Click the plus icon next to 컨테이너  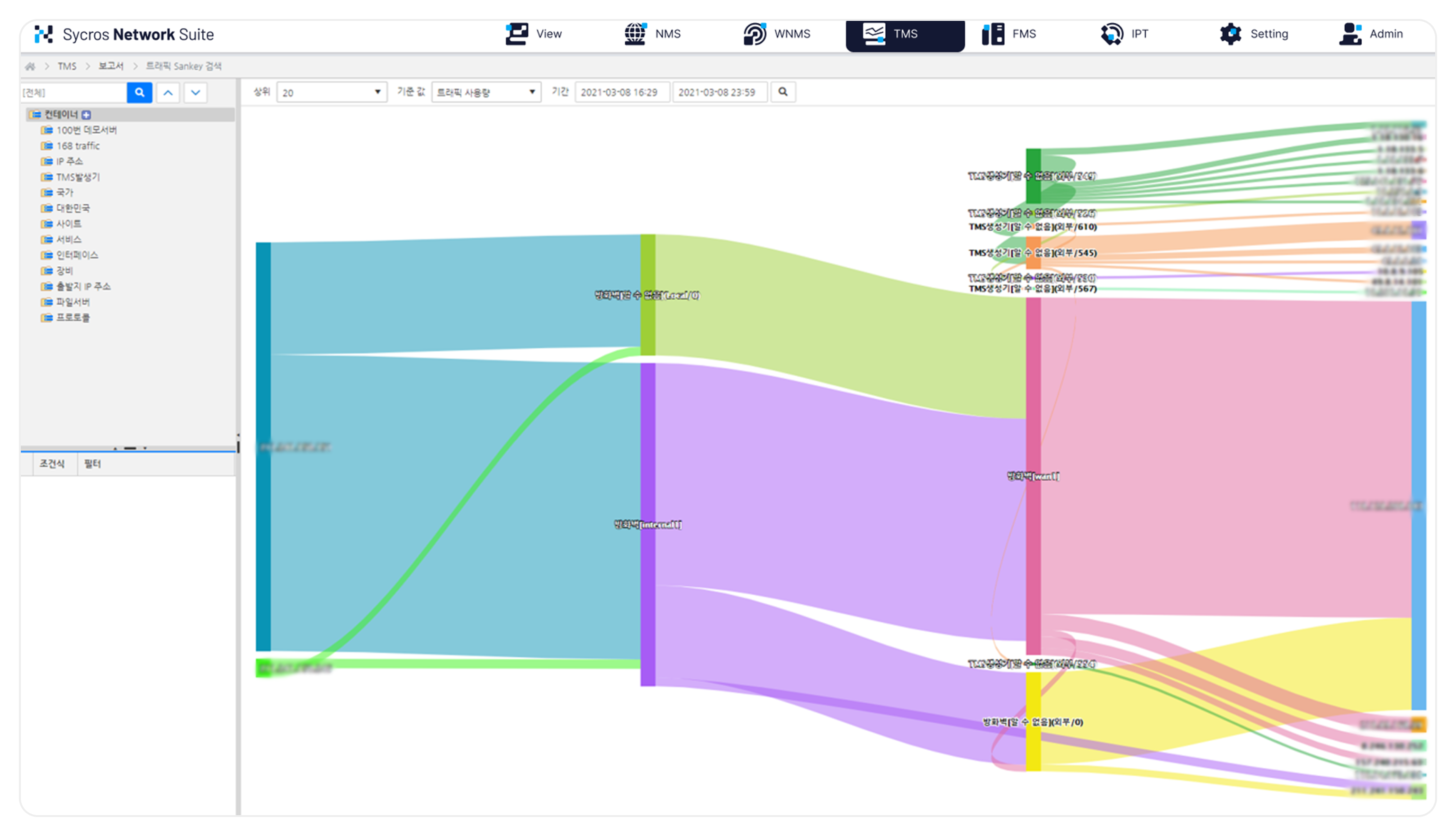click(x=87, y=115)
